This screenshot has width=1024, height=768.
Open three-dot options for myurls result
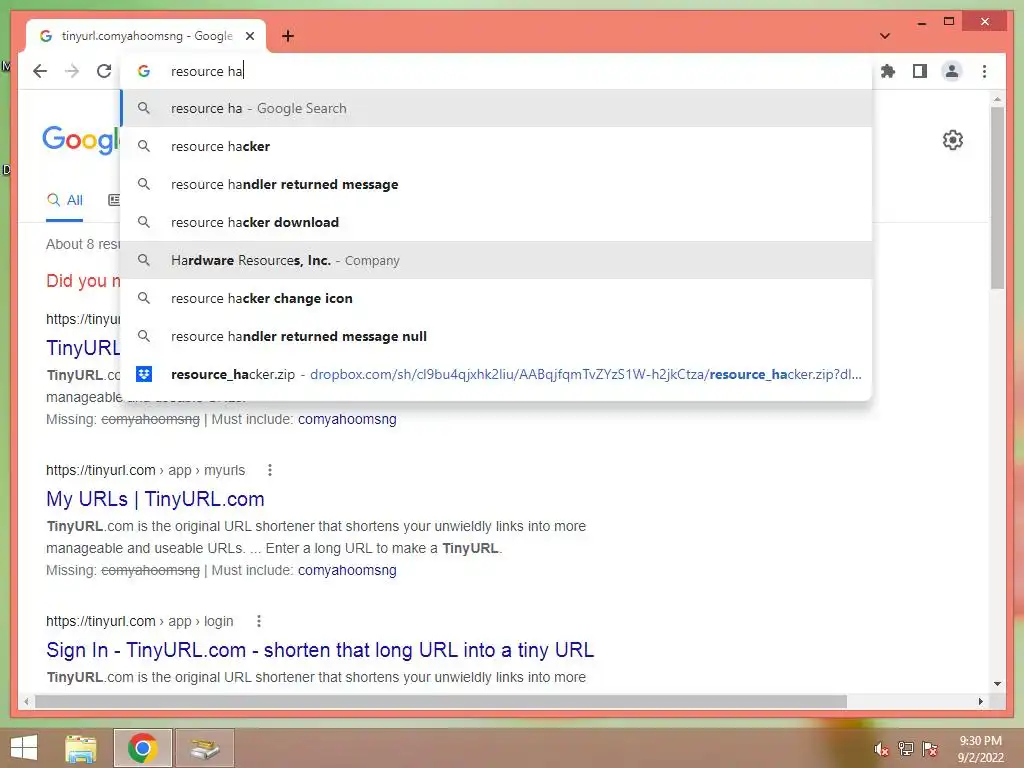[270, 470]
